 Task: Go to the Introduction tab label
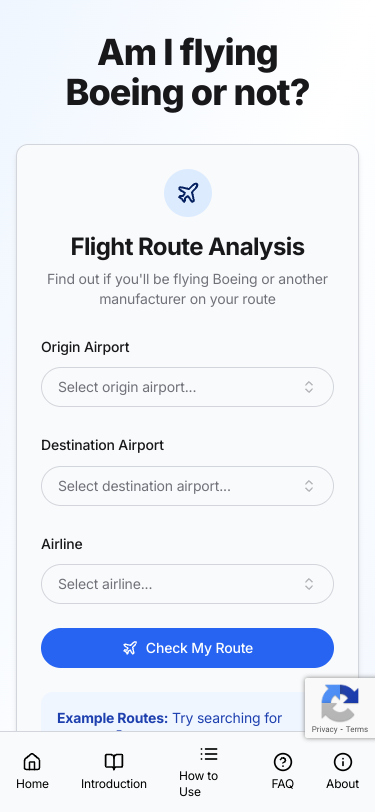[x=114, y=784]
